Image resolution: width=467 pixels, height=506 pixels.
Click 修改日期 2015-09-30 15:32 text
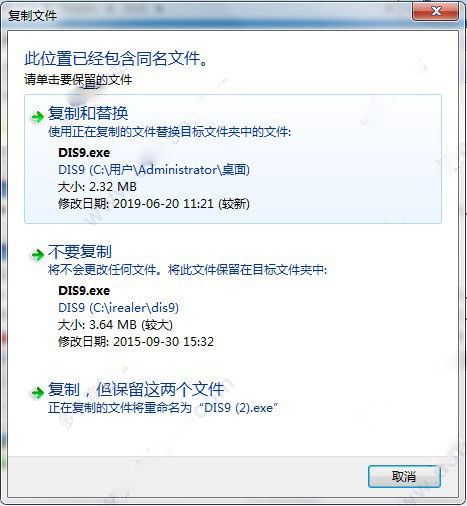pos(136,342)
